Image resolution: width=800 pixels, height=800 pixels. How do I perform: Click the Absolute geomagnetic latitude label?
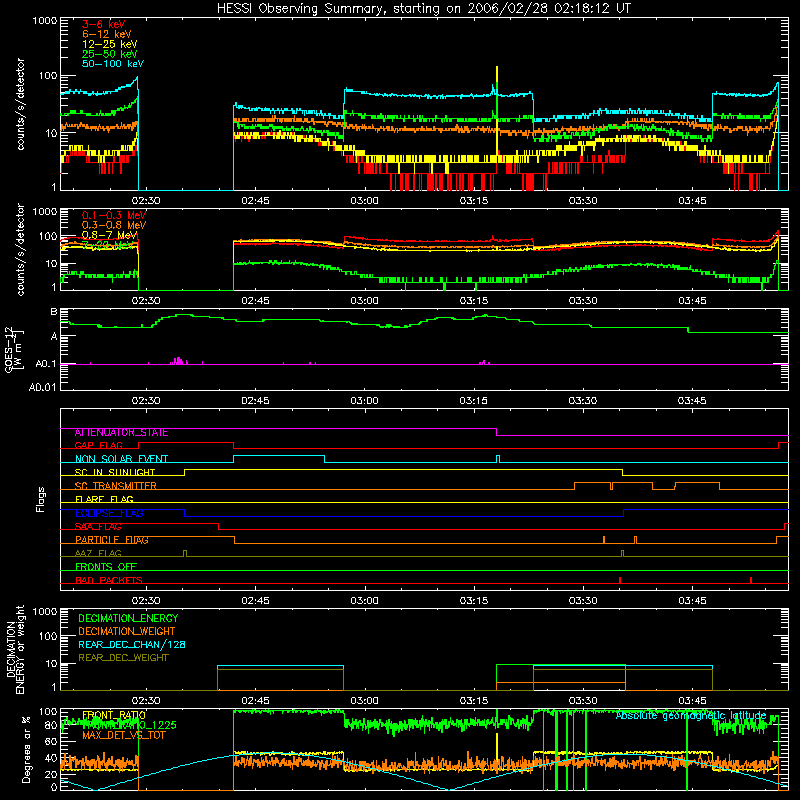tap(691, 716)
